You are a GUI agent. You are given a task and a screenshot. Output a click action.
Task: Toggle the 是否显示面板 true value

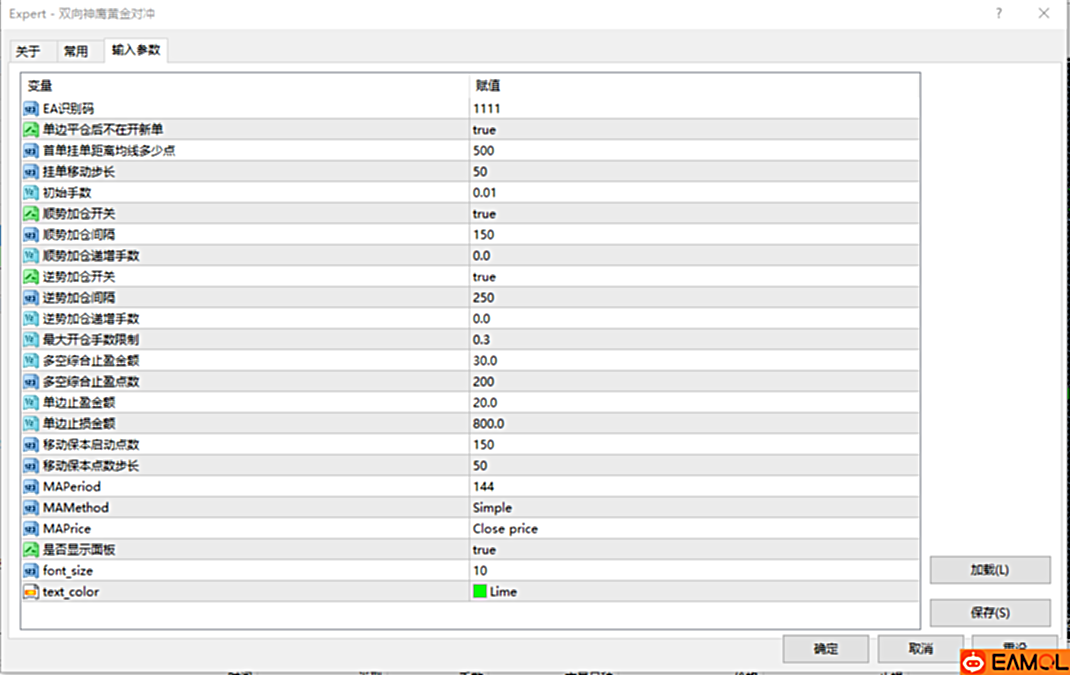(484, 550)
